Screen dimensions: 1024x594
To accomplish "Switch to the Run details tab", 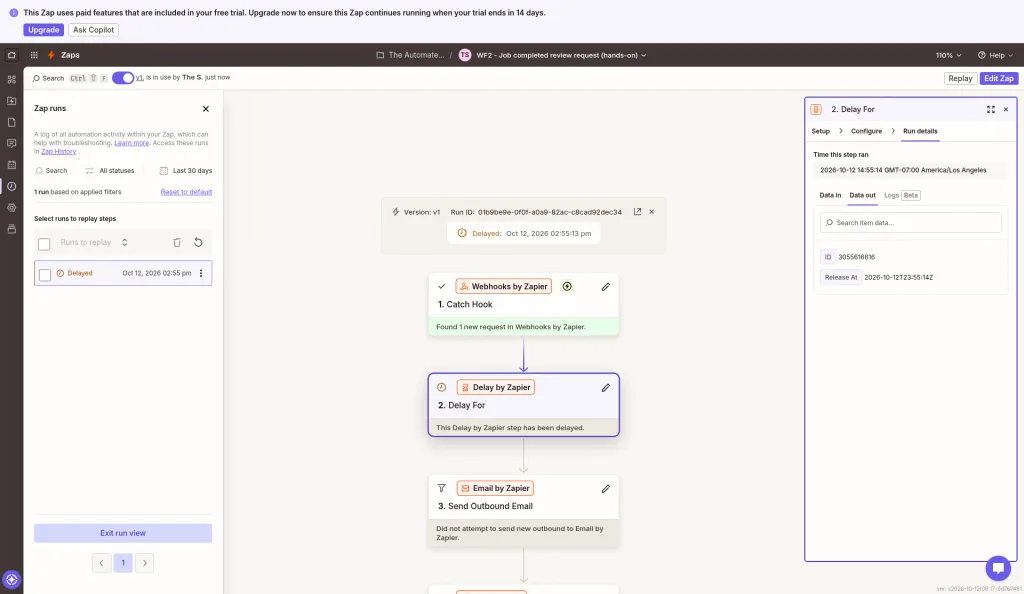I will pyautogui.click(x=920, y=131).
